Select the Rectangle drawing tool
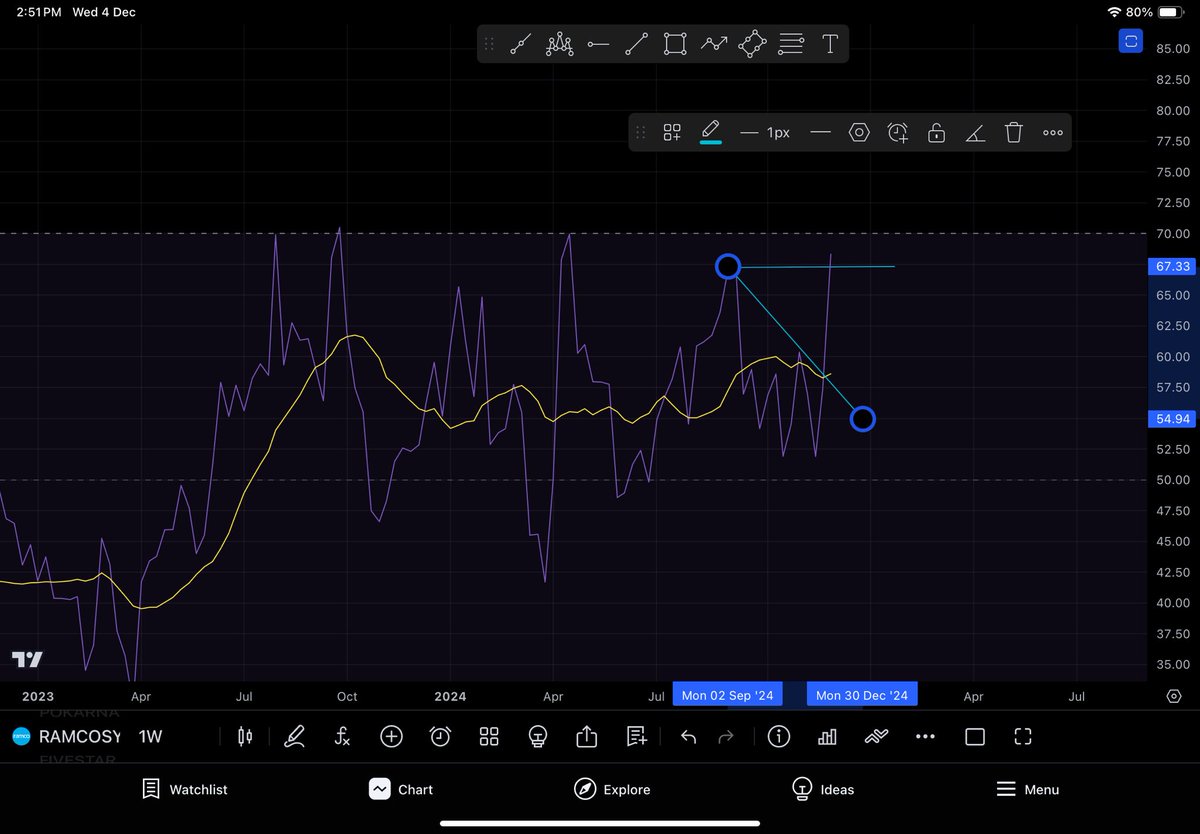The height and width of the screenshot is (834, 1200). tap(675, 44)
